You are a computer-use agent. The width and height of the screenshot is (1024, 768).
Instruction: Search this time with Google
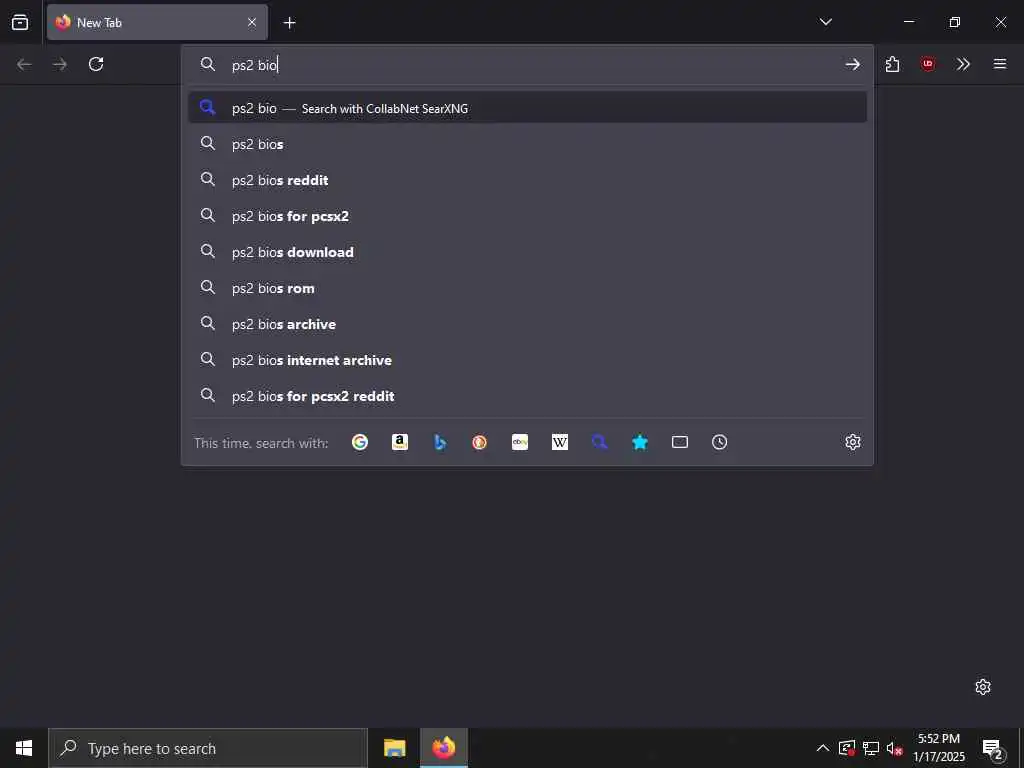[360, 442]
